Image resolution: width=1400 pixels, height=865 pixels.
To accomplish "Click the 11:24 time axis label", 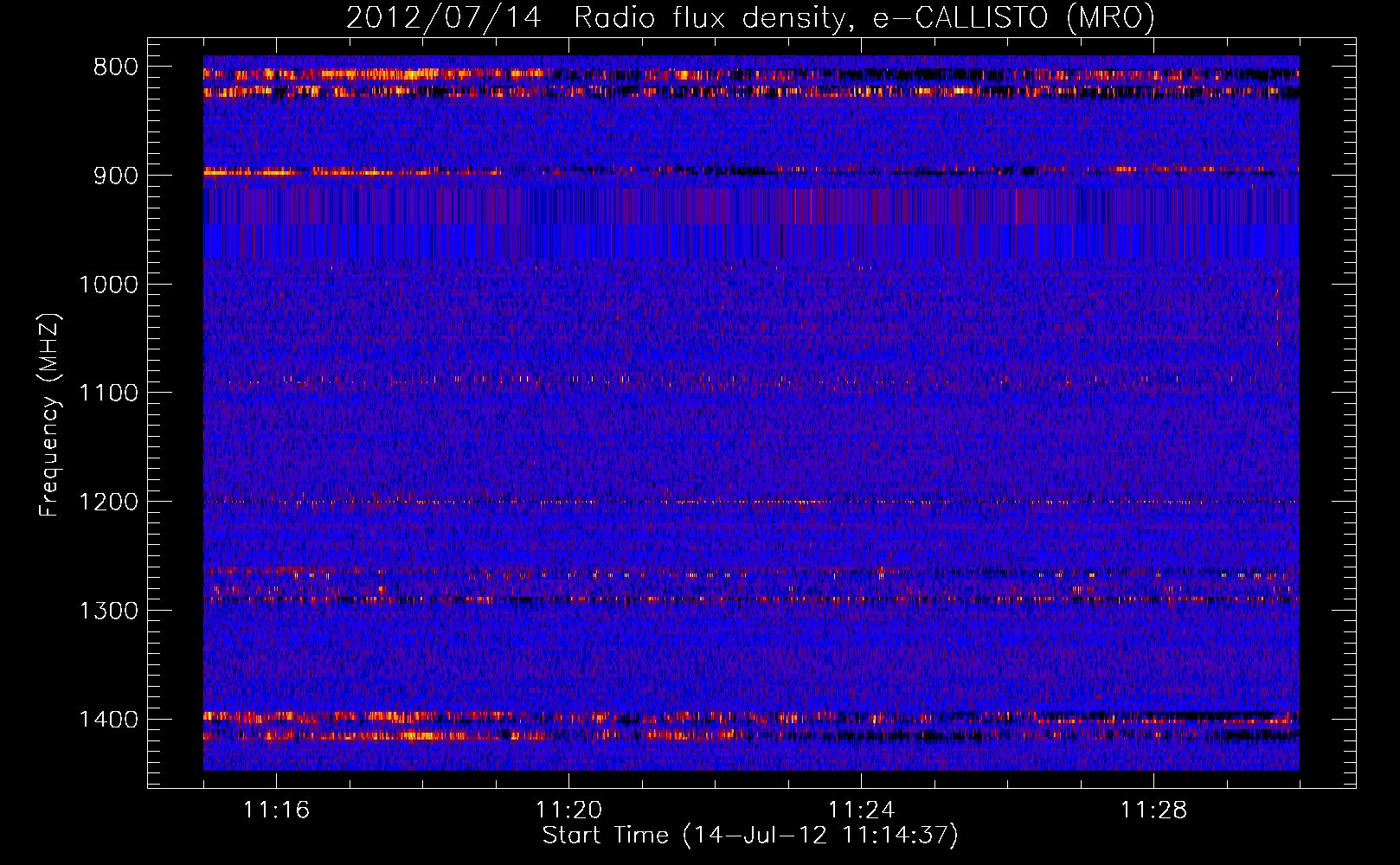I will (861, 811).
